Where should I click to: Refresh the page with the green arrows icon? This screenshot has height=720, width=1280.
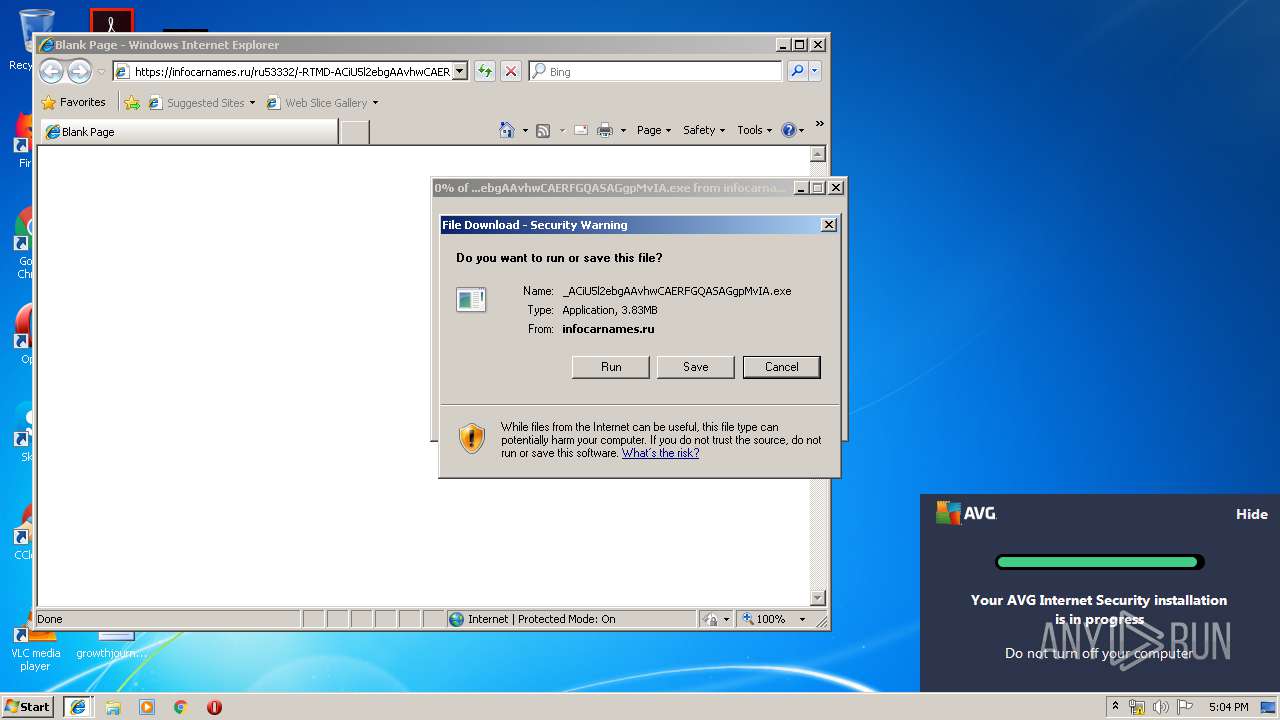click(485, 71)
